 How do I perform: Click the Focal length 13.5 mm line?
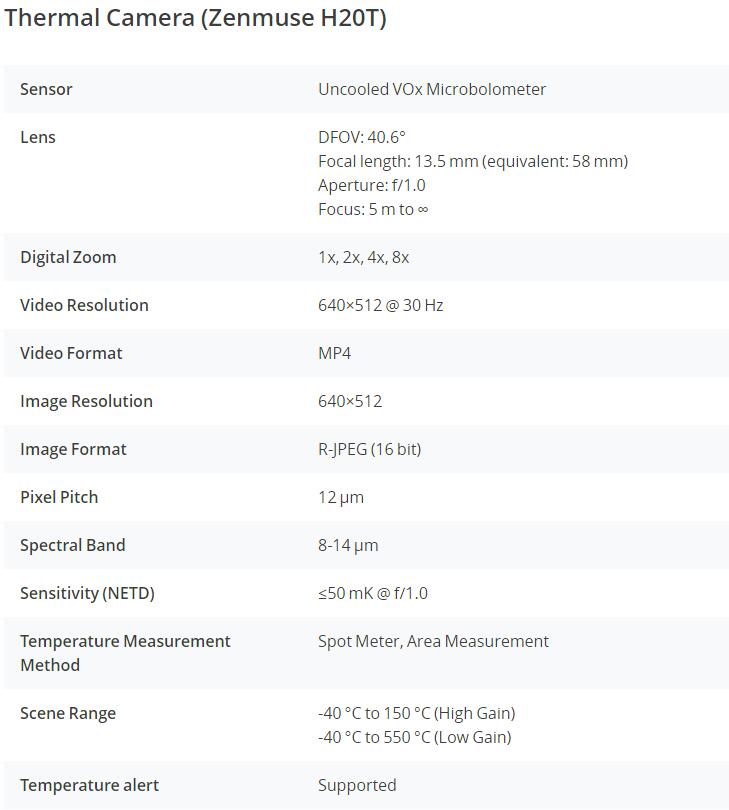click(x=473, y=162)
